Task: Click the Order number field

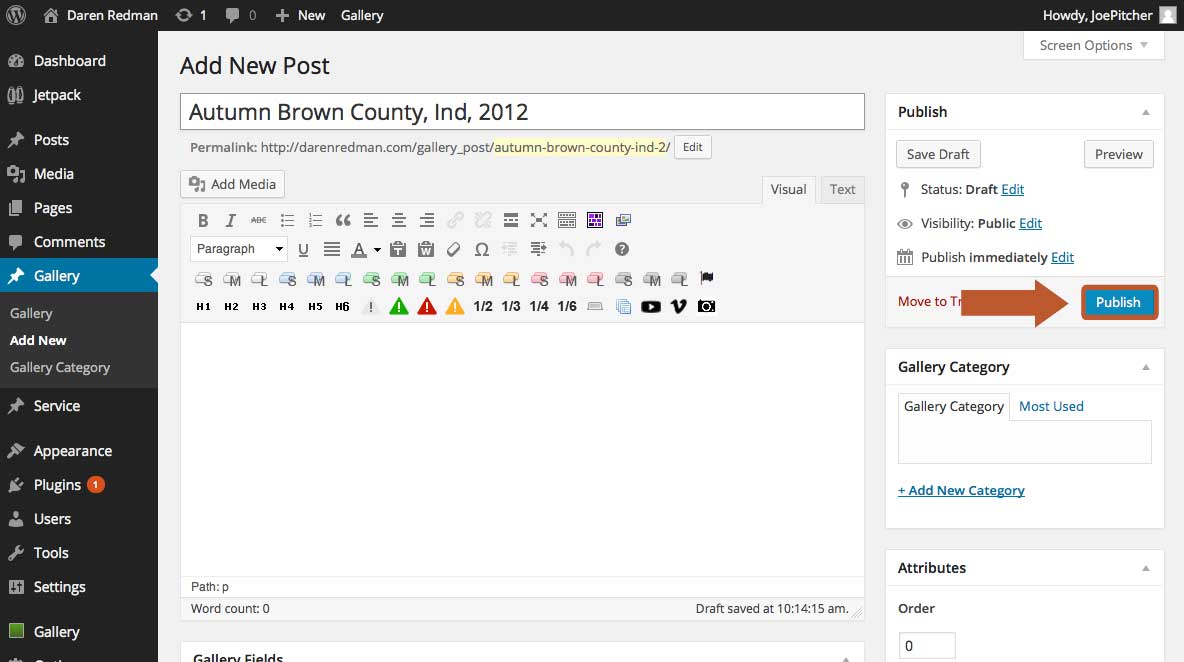Action: pyautogui.click(x=927, y=646)
